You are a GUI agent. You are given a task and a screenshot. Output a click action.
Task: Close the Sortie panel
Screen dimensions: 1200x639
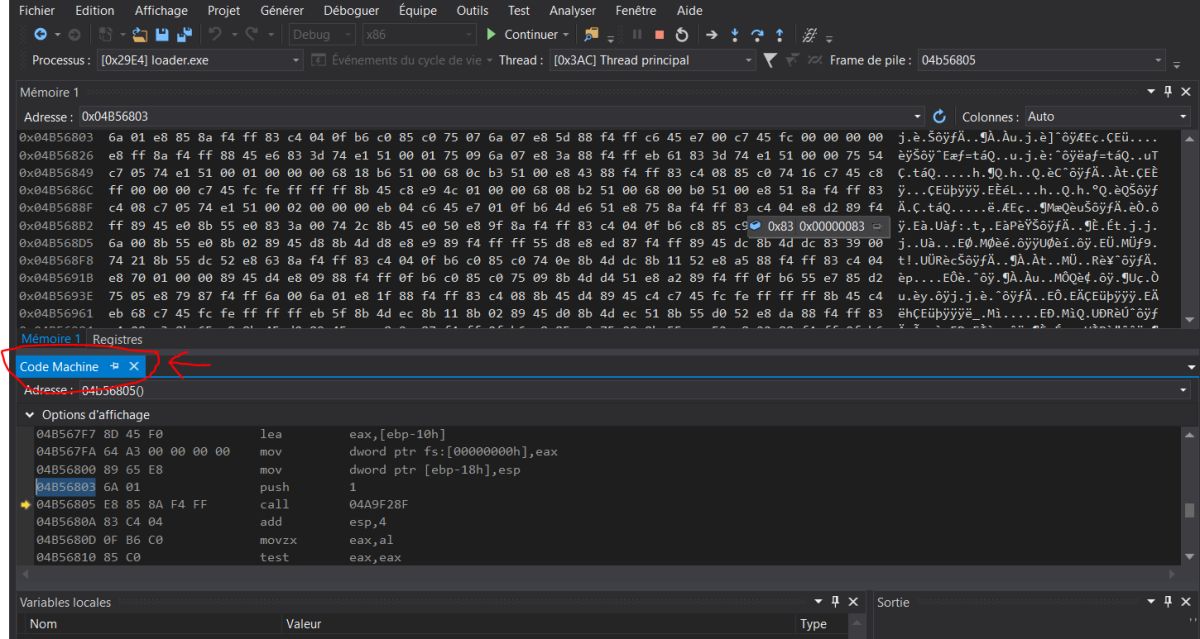[x=1186, y=601]
